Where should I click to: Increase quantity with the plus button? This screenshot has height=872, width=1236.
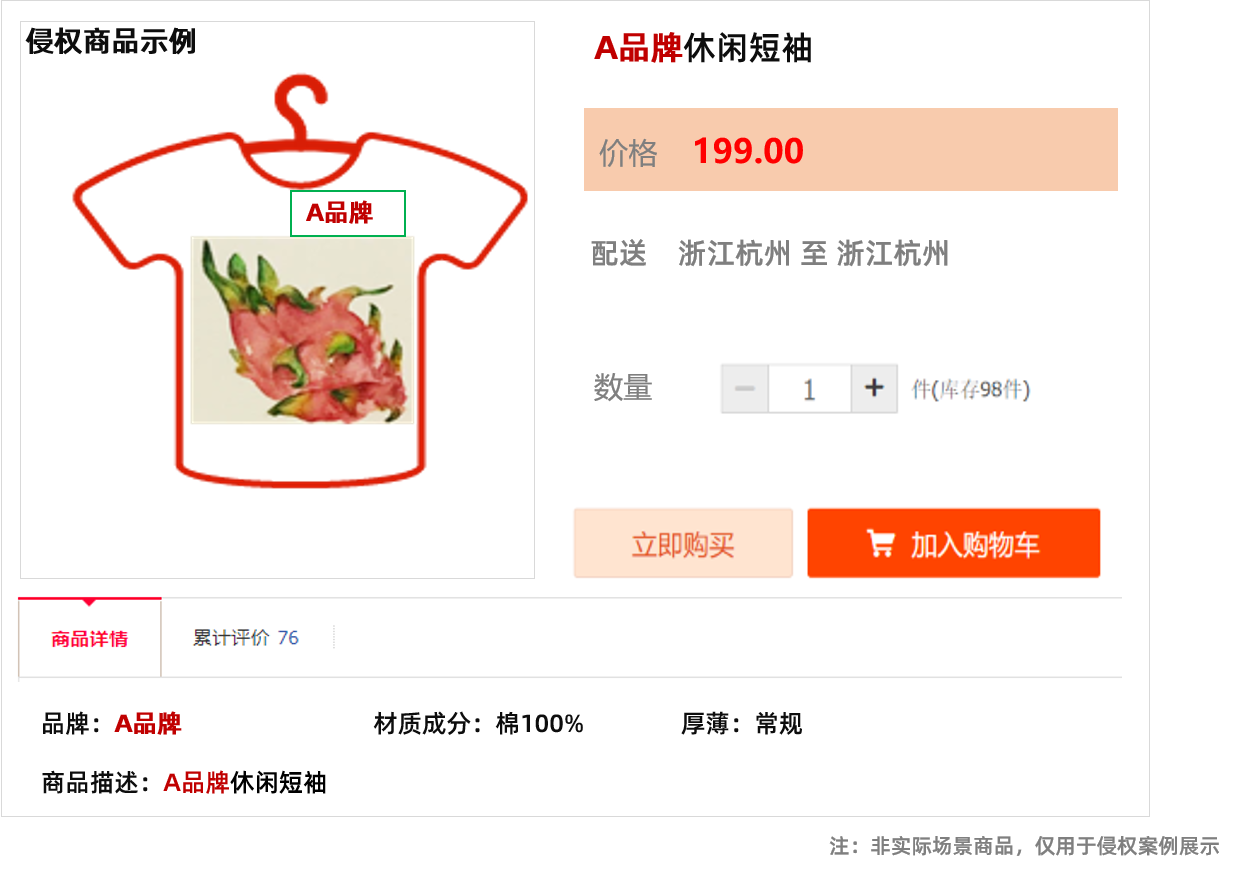[x=874, y=388]
